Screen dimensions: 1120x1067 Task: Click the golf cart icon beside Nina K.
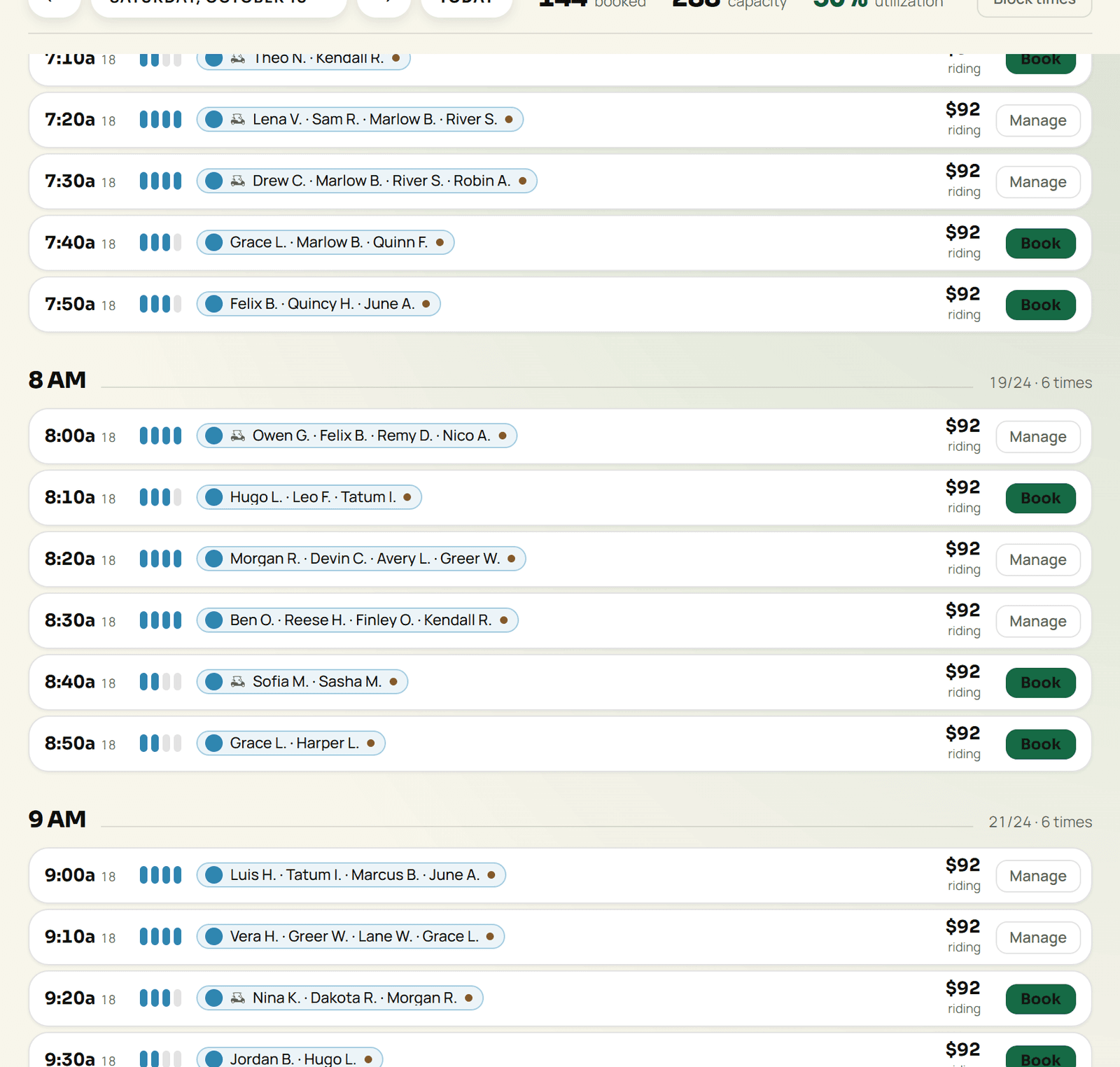click(x=238, y=998)
